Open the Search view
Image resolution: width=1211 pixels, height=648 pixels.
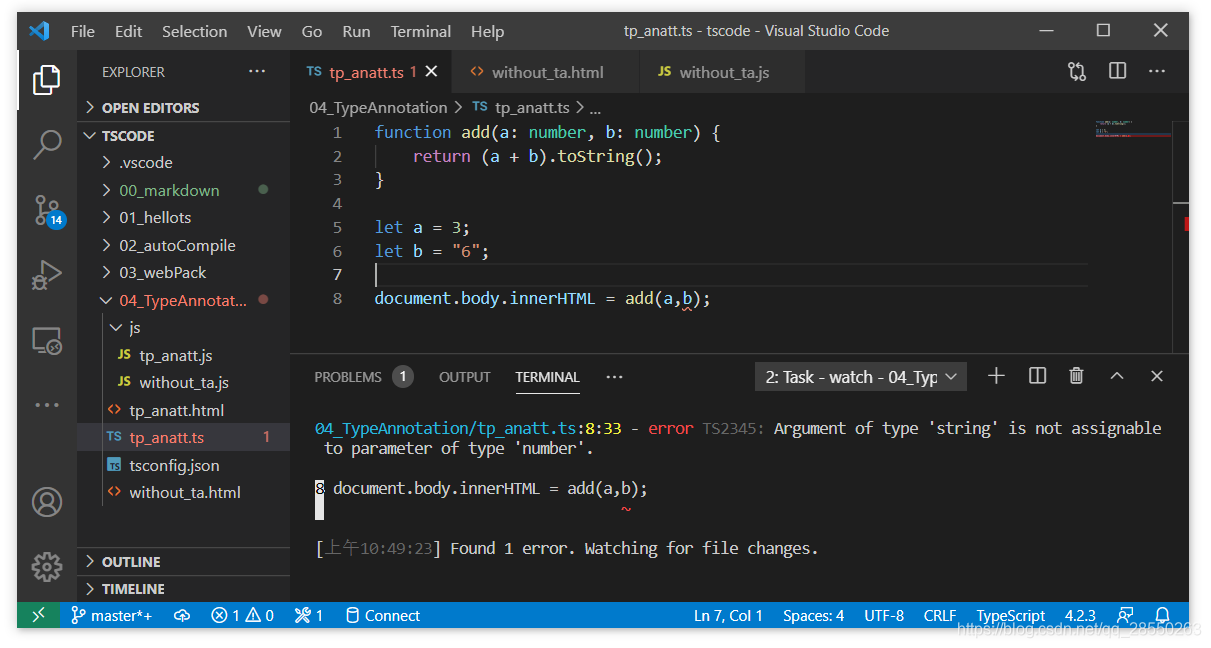(x=47, y=144)
